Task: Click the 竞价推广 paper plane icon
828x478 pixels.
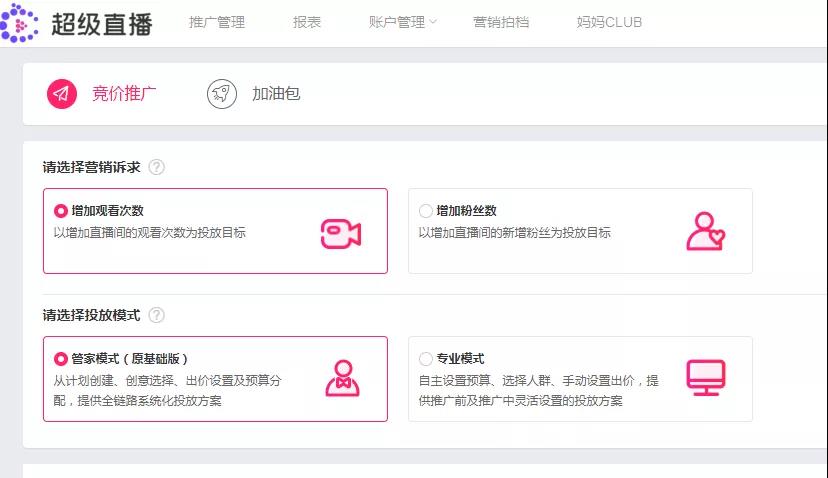Action: point(62,94)
